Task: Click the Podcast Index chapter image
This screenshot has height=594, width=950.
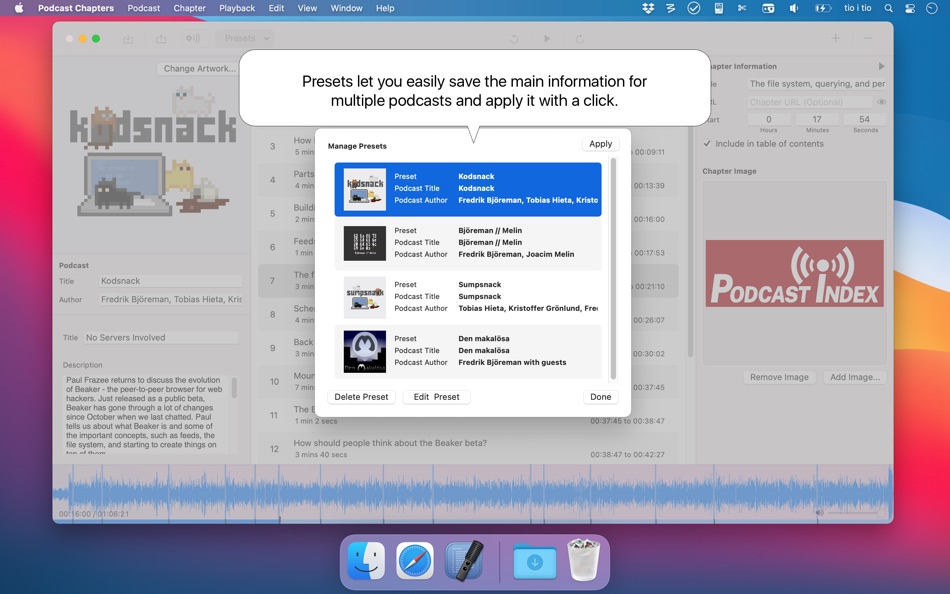Action: tap(794, 273)
